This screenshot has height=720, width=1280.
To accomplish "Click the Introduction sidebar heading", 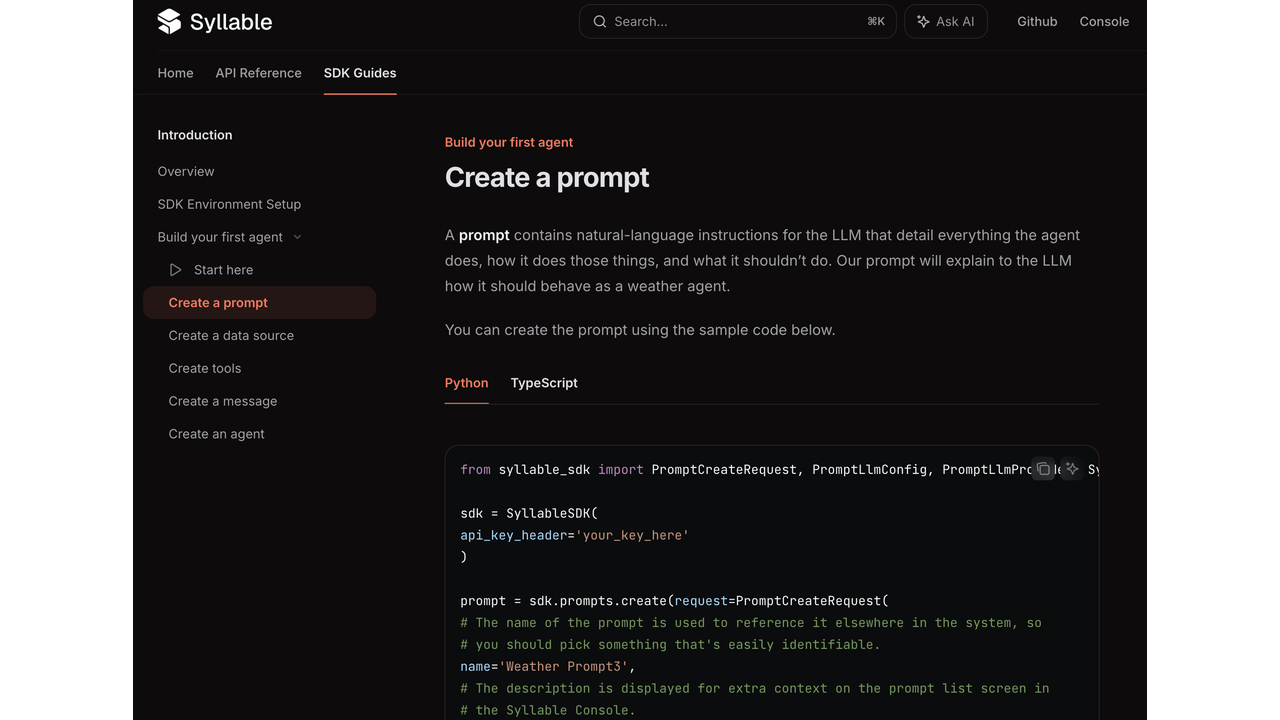I will click(195, 135).
